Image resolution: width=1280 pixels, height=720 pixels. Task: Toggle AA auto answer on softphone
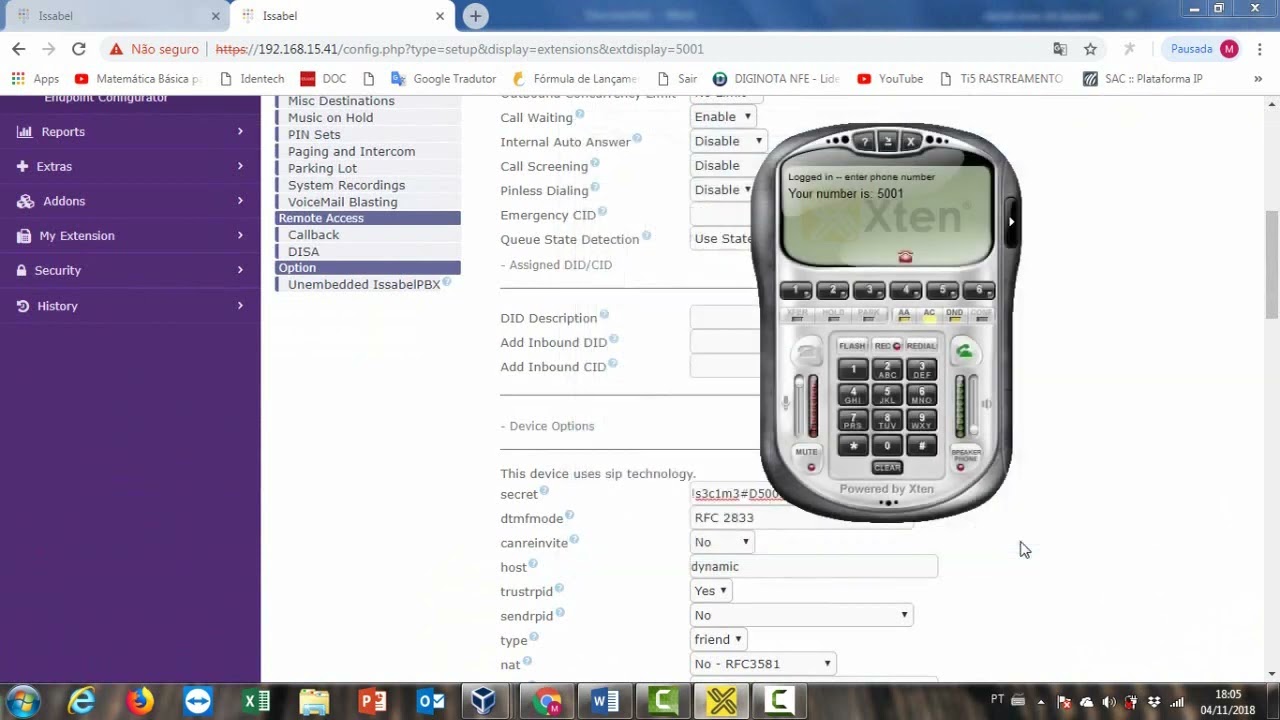click(x=904, y=315)
